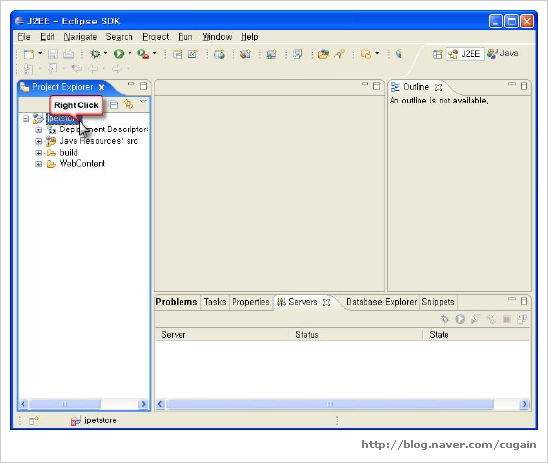
Task: Open the Run dropdown arrow next to green button
Action: 130,53
